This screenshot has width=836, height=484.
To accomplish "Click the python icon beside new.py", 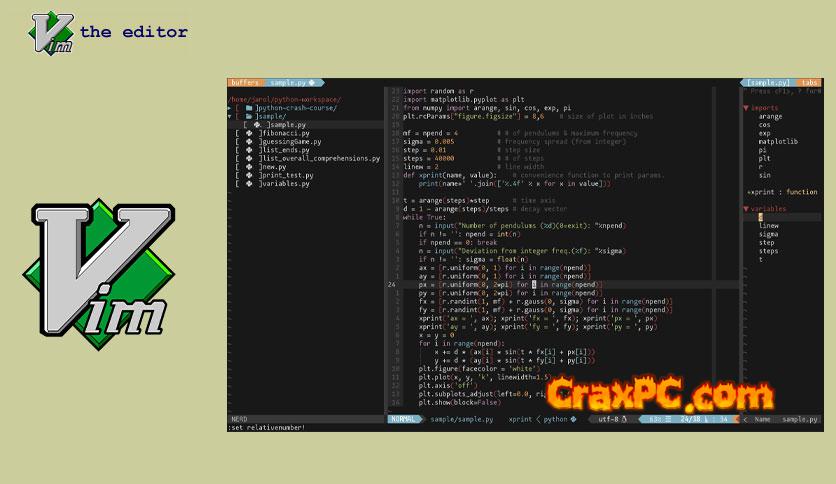I will point(249,166).
